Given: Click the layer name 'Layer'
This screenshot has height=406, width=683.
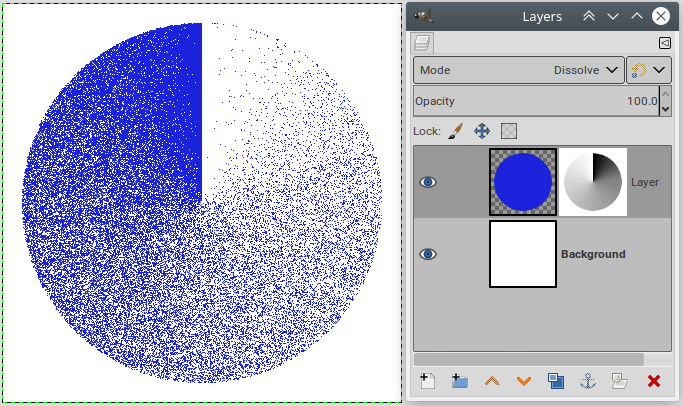Looking at the screenshot, I should (645, 182).
